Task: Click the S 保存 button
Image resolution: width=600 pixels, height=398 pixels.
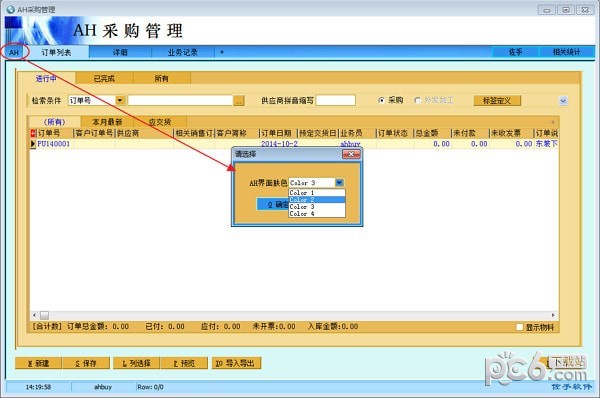Action: pos(86,363)
